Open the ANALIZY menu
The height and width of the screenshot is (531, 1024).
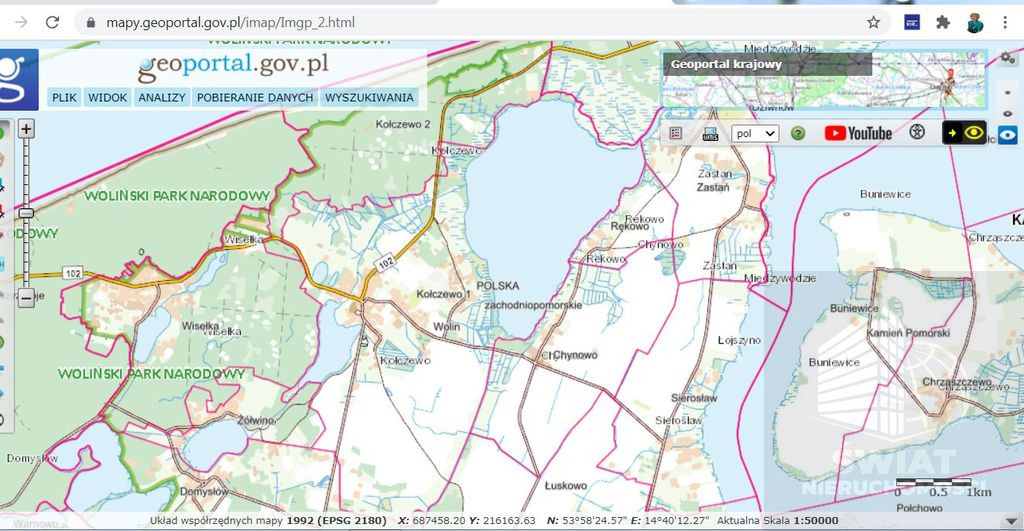[x=162, y=97]
